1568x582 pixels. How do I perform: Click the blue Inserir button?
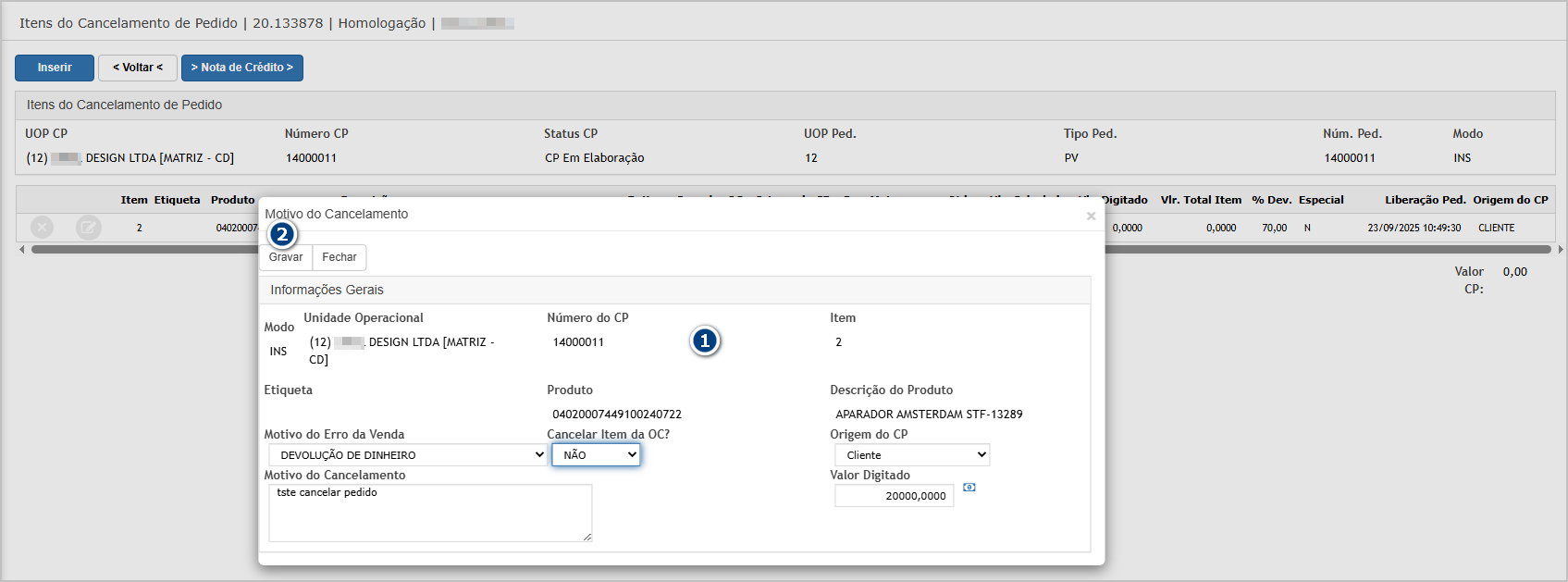tap(55, 68)
